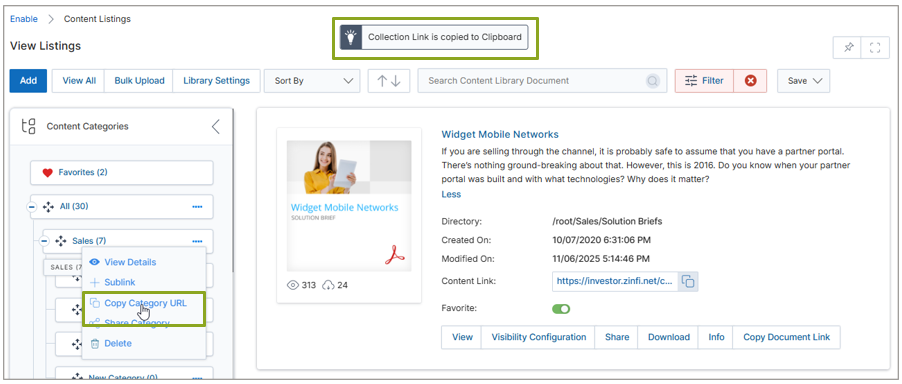Open the Save dropdown
Screen dimensions: 902x384
coord(804,81)
